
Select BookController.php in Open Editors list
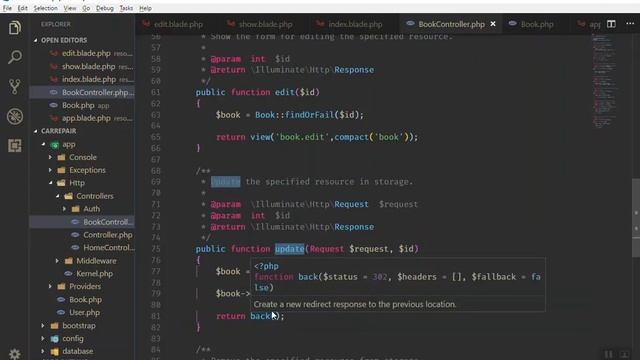click(82, 92)
